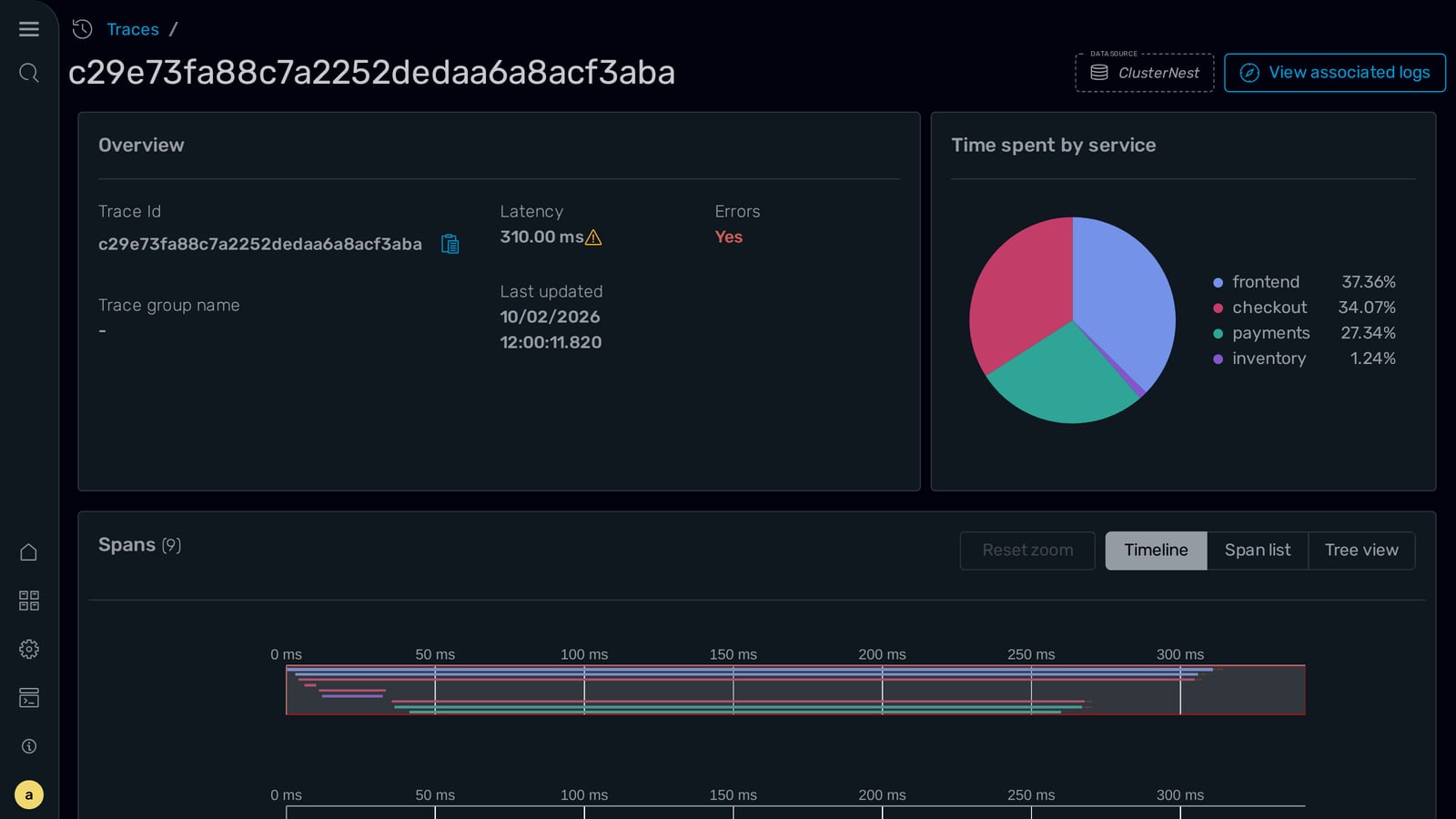Click the payments legend color dot

click(1218, 334)
